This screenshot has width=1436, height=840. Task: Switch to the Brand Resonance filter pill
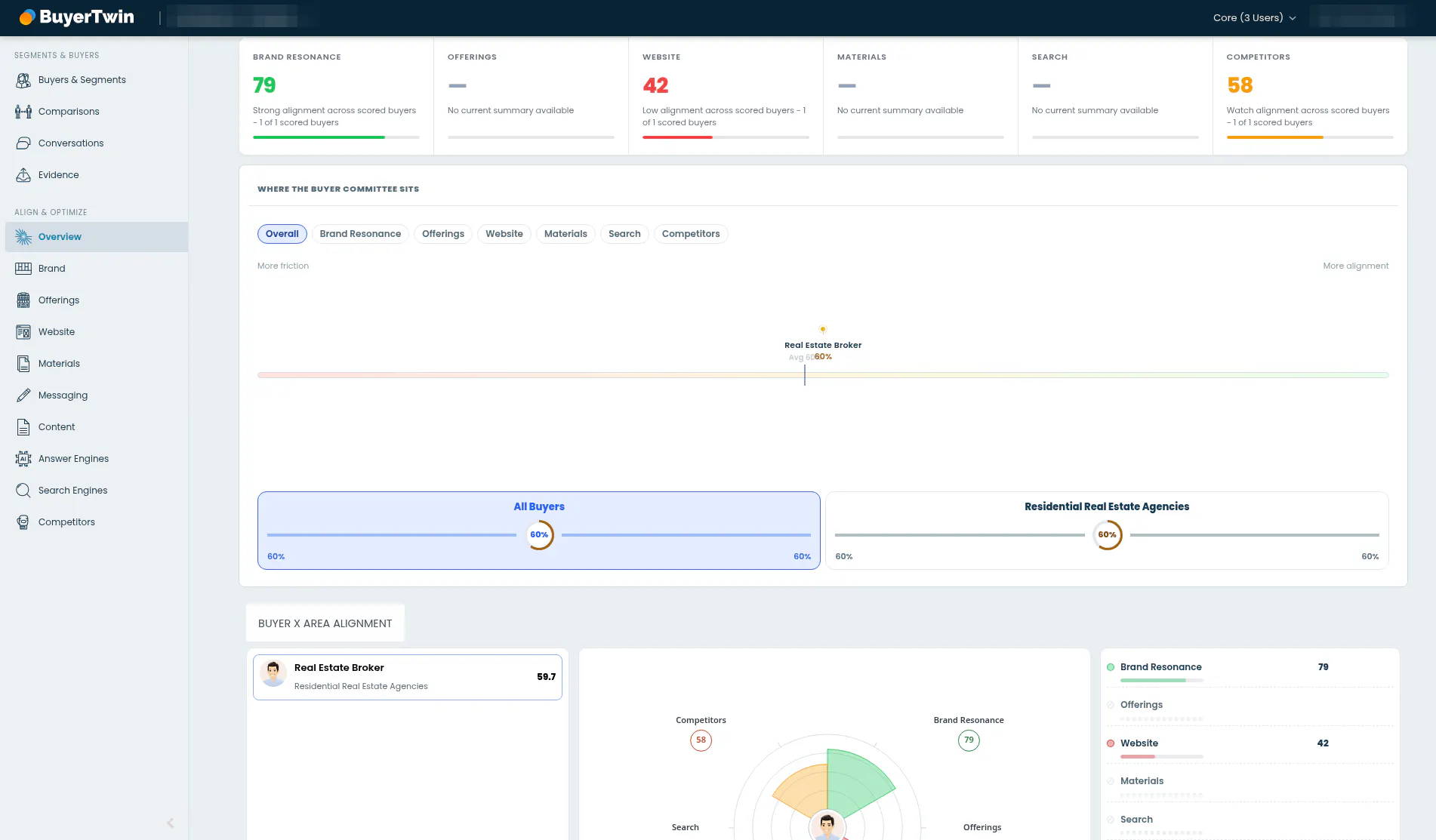pos(360,234)
